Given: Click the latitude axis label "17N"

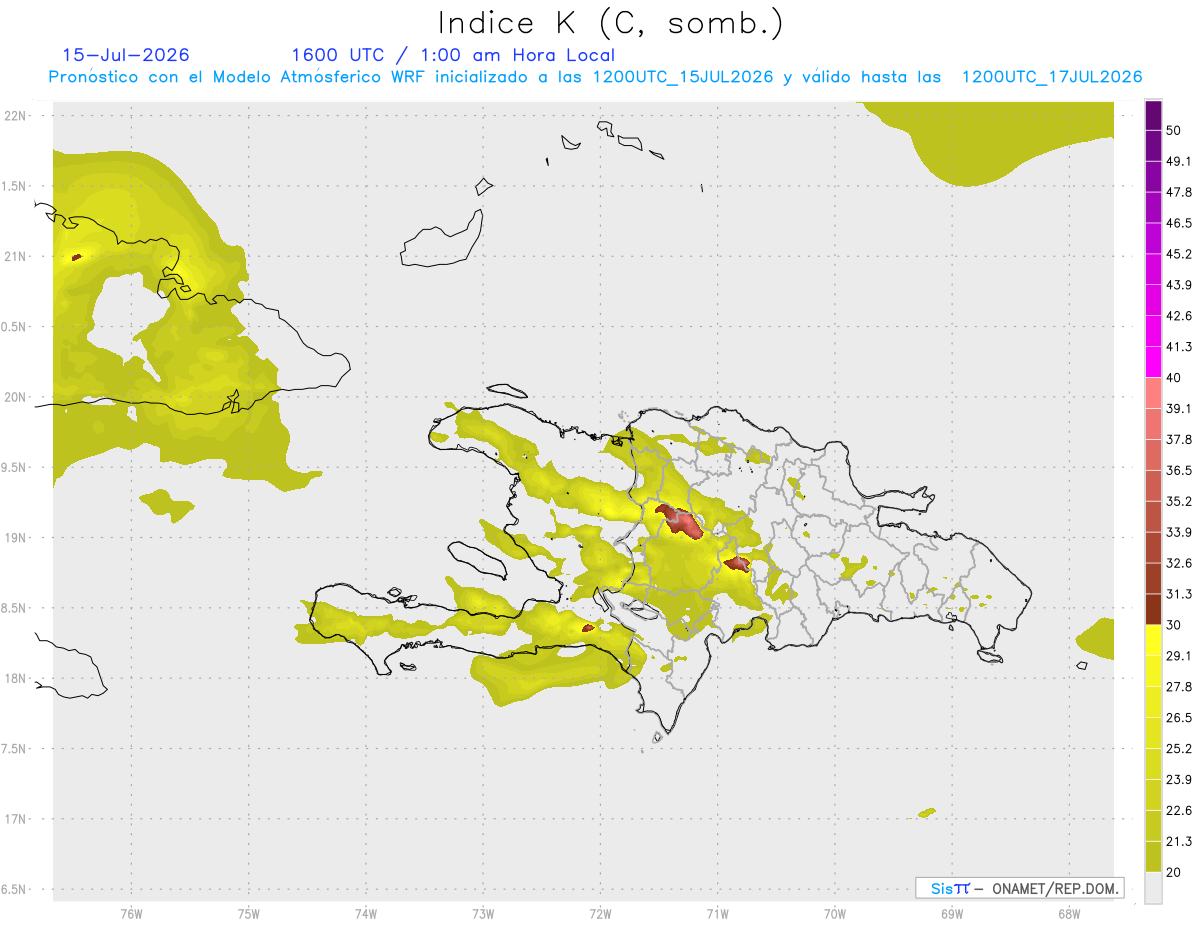Looking at the screenshot, I should click(16, 819).
